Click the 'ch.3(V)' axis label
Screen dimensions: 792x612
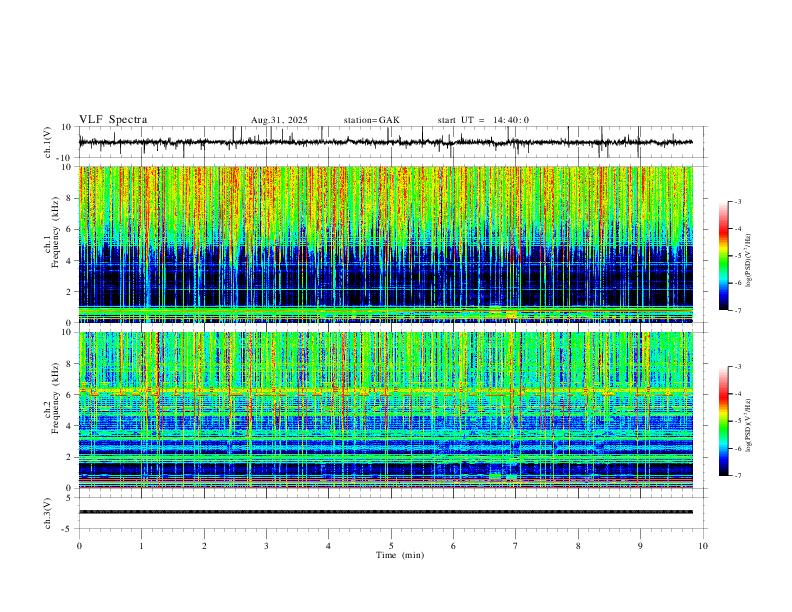48,513
